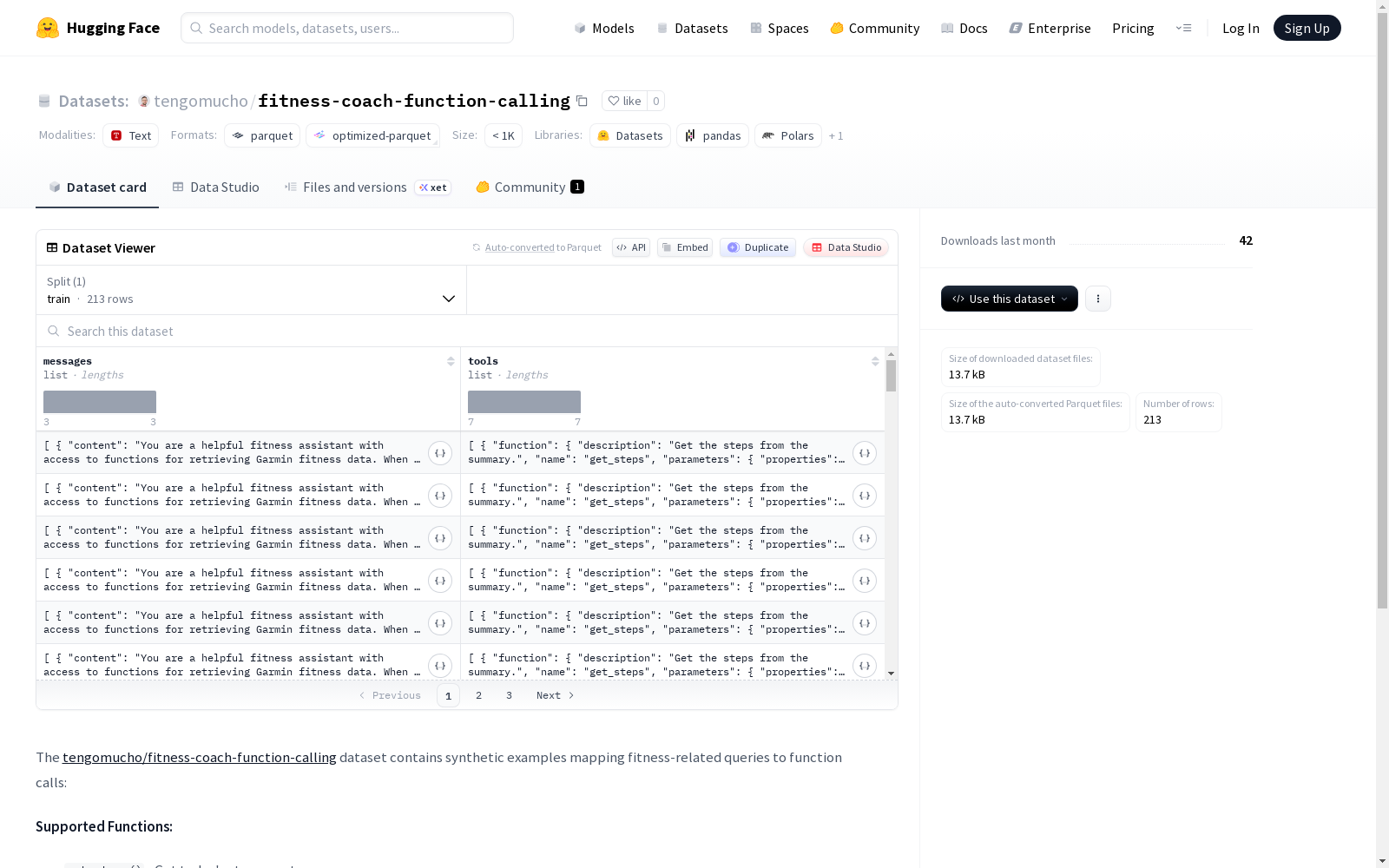Sort the tools column with the arrows
Viewport: 1389px width, 868px height.
click(x=875, y=361)
